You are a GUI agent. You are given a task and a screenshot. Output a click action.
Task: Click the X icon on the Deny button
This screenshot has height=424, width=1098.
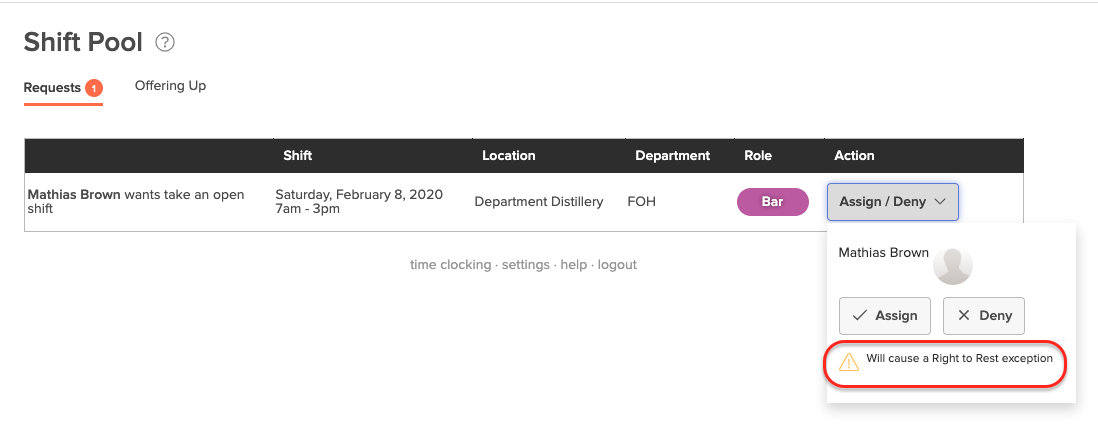[964, 315]
